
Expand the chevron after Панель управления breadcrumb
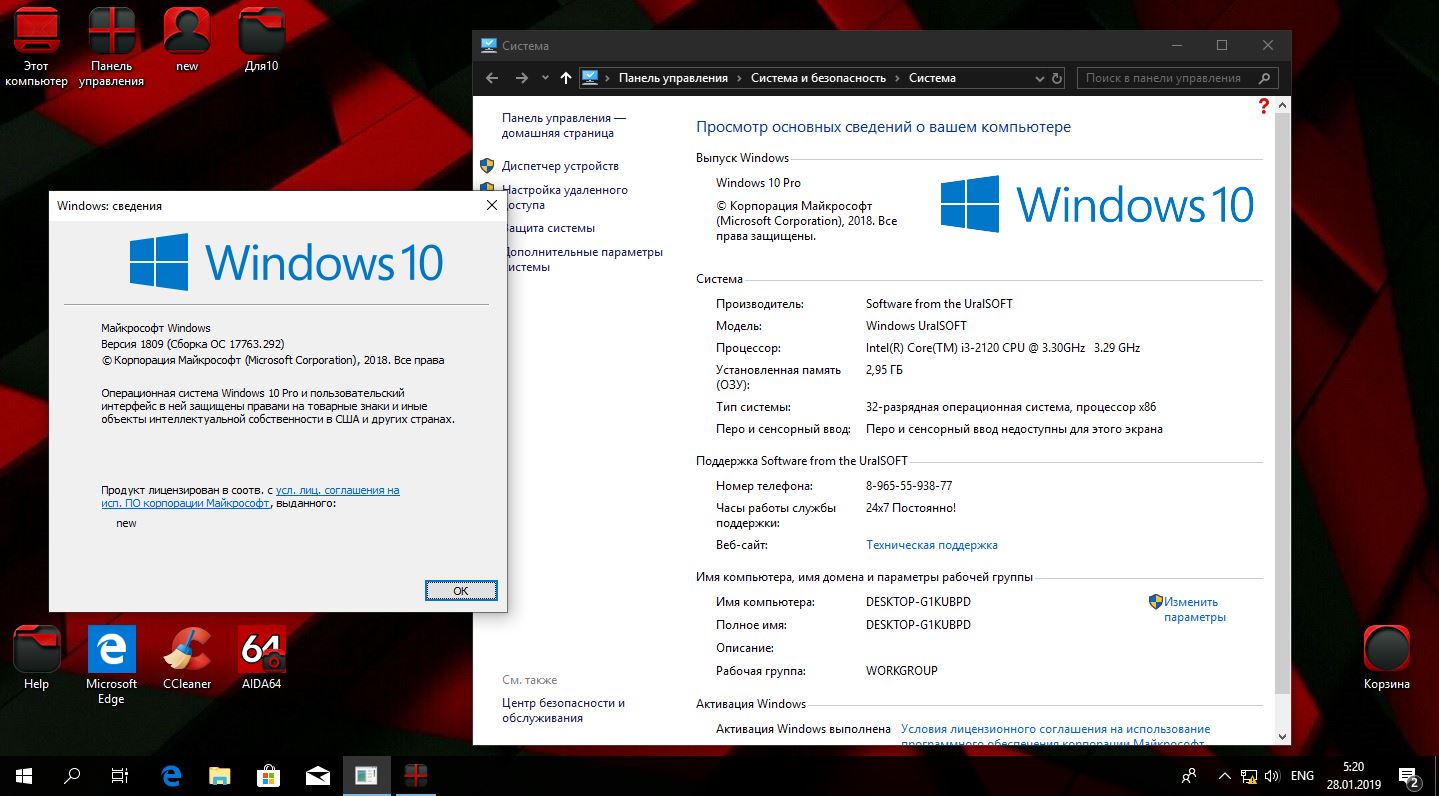[x=739, y=78]
